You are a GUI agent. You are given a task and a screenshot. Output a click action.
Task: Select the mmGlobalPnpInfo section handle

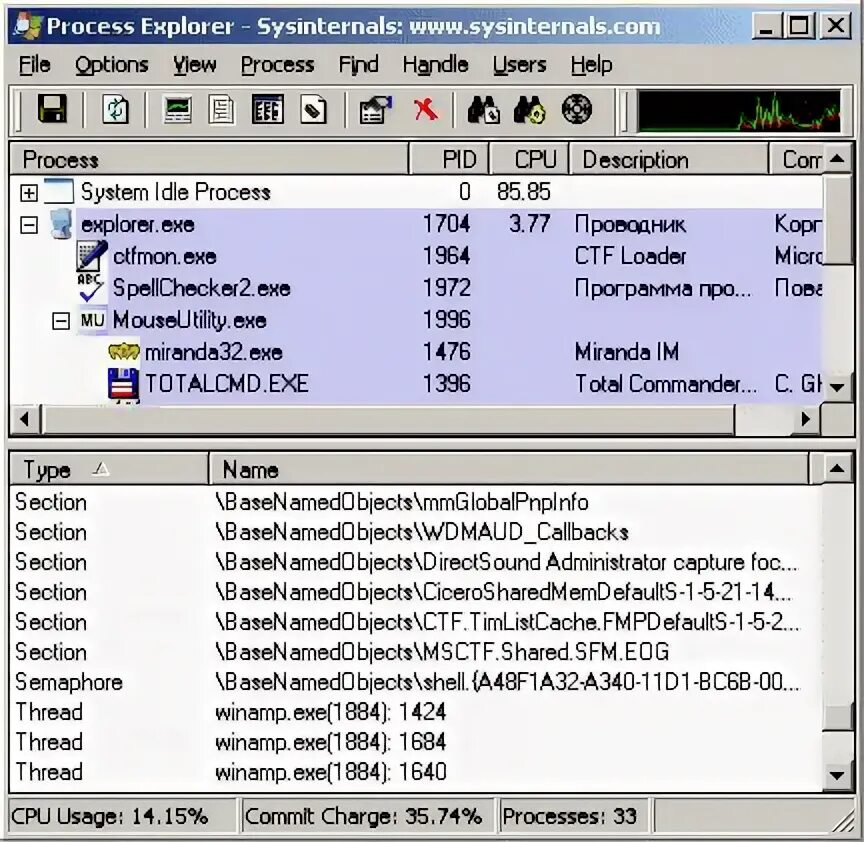pos(417,502)
